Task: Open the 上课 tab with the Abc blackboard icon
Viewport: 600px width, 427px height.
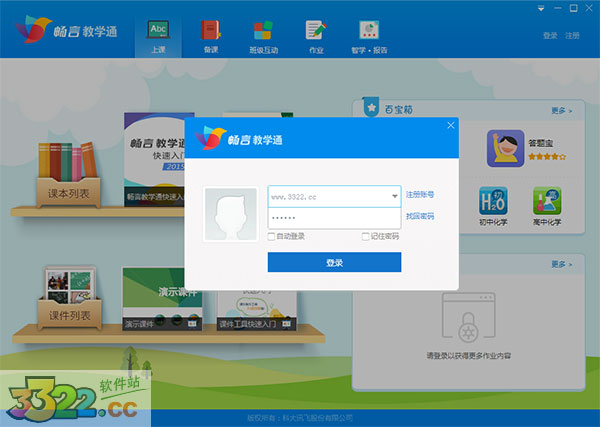Action: click(x=158, y=37)
